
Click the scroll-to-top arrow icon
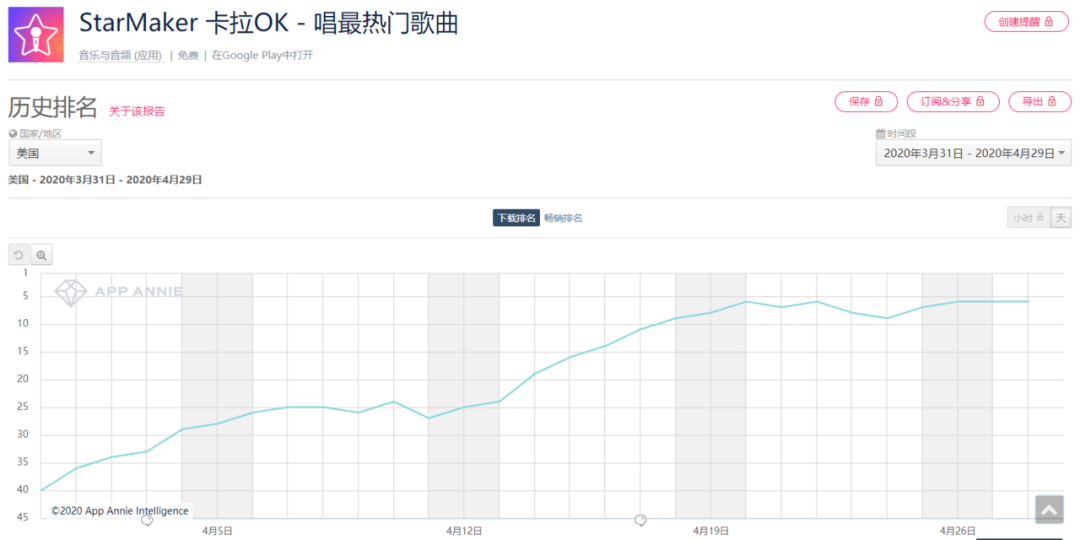1049,510
